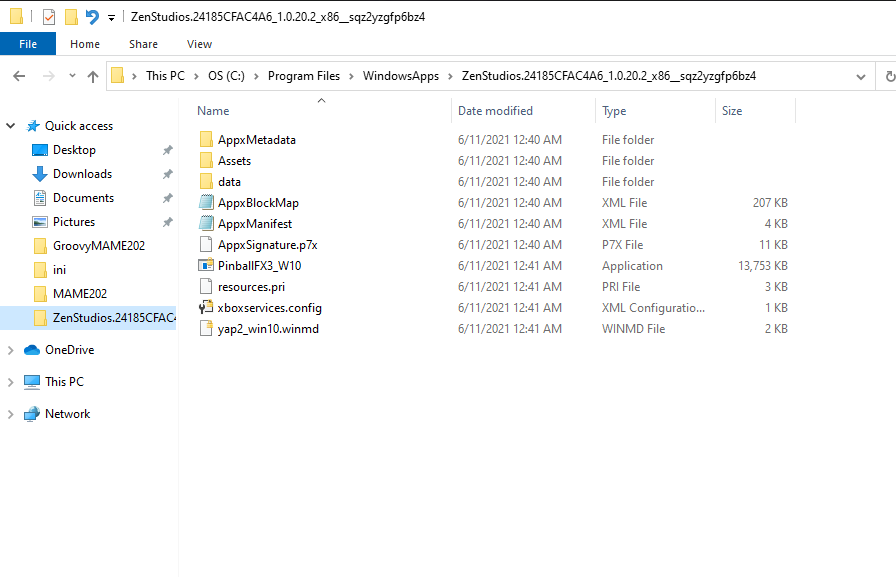Click XML File type of AppxManifest

pos(624,223)
